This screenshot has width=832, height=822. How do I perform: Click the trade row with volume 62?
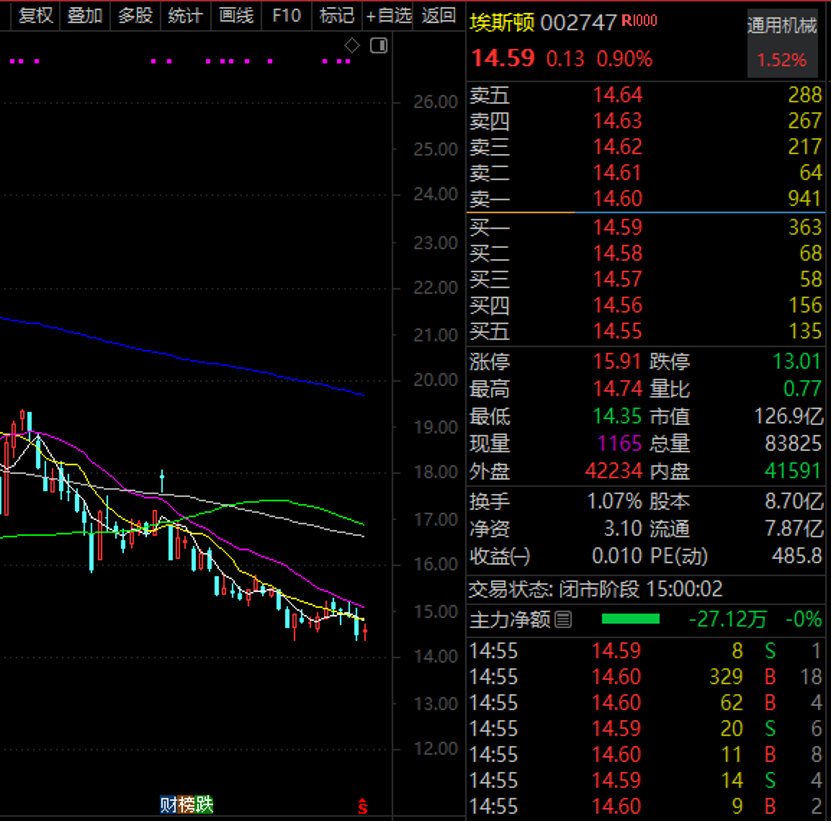pos(646,703)
